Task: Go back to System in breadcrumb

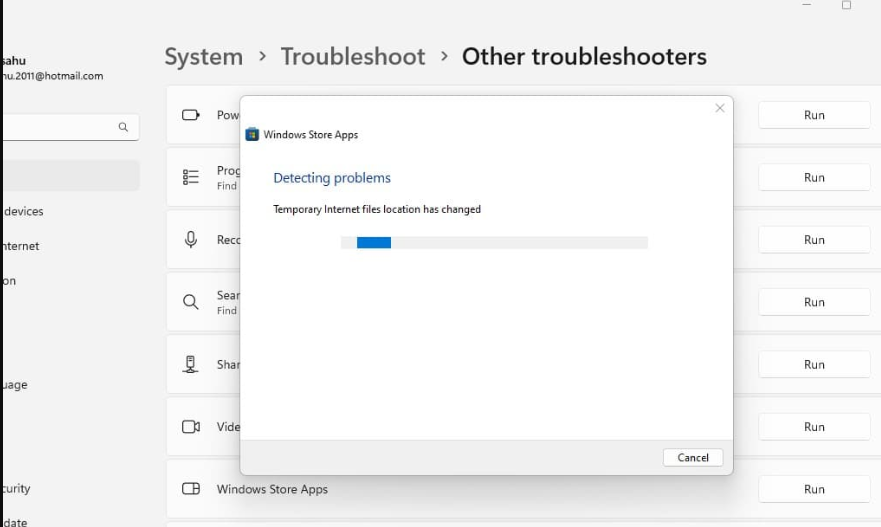Action: click(x=203, y=57)
